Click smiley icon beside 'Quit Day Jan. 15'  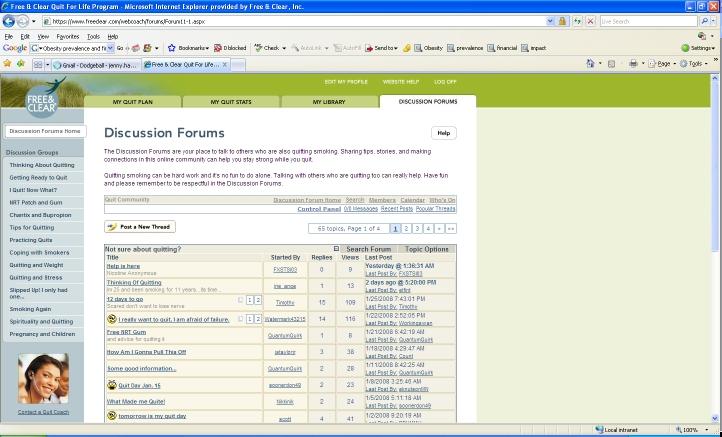(111, 384)
